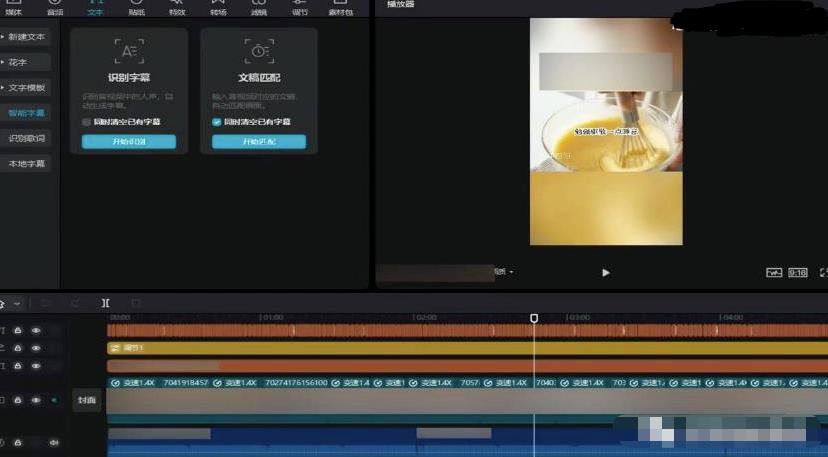Select 识别歌词 in the text sidebar
This screenshot has height=457, width=828.
[x=27, y=138]
